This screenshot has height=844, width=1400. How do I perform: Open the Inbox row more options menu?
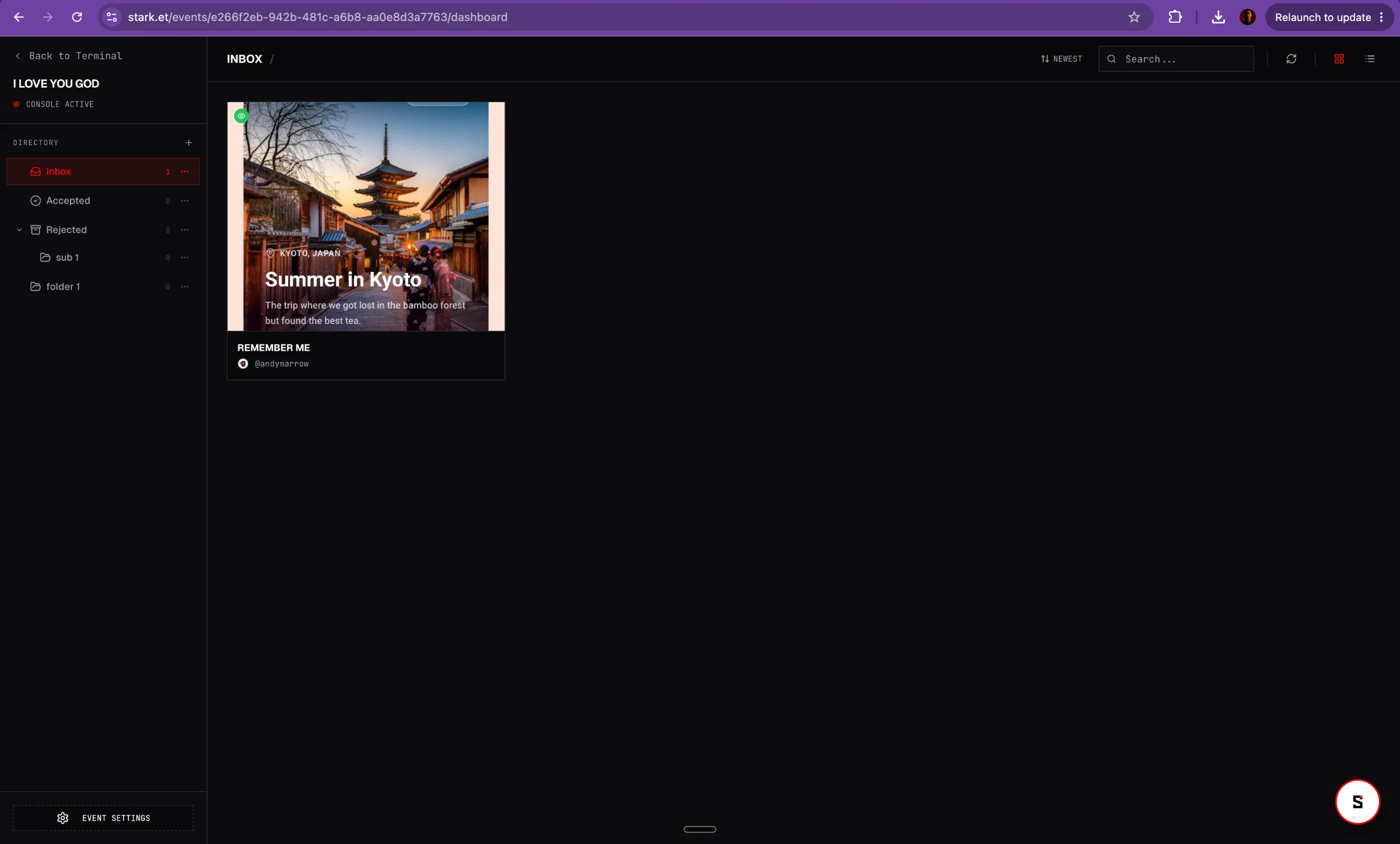(185, 172)
